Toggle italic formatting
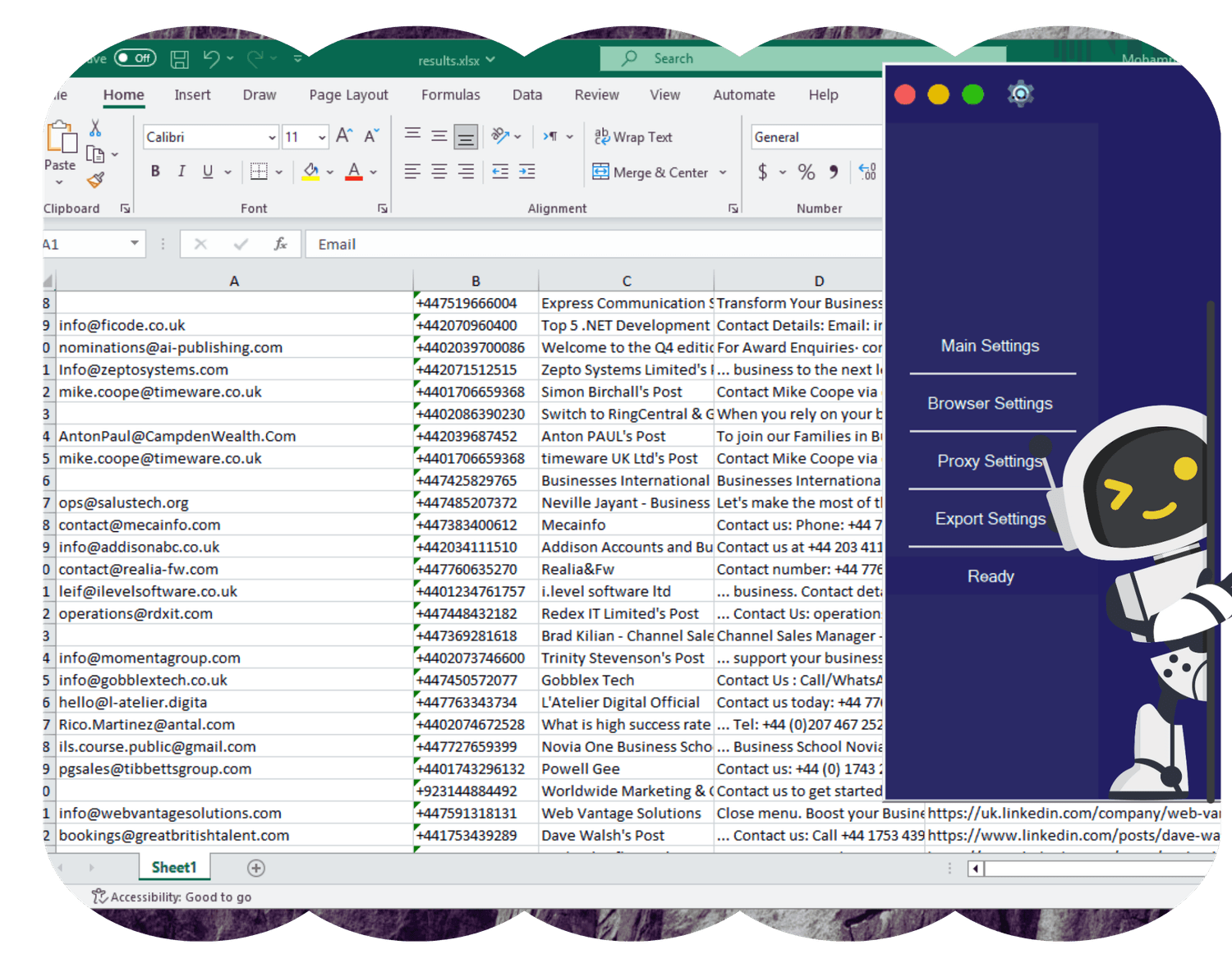 pos(182,172)
